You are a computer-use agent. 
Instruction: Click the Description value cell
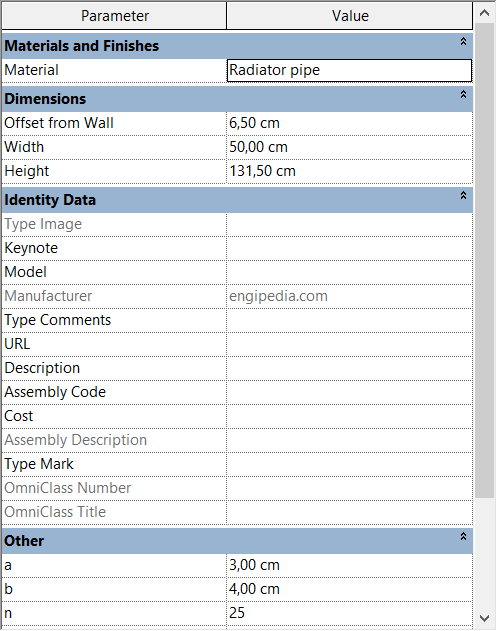coord(349,369)
